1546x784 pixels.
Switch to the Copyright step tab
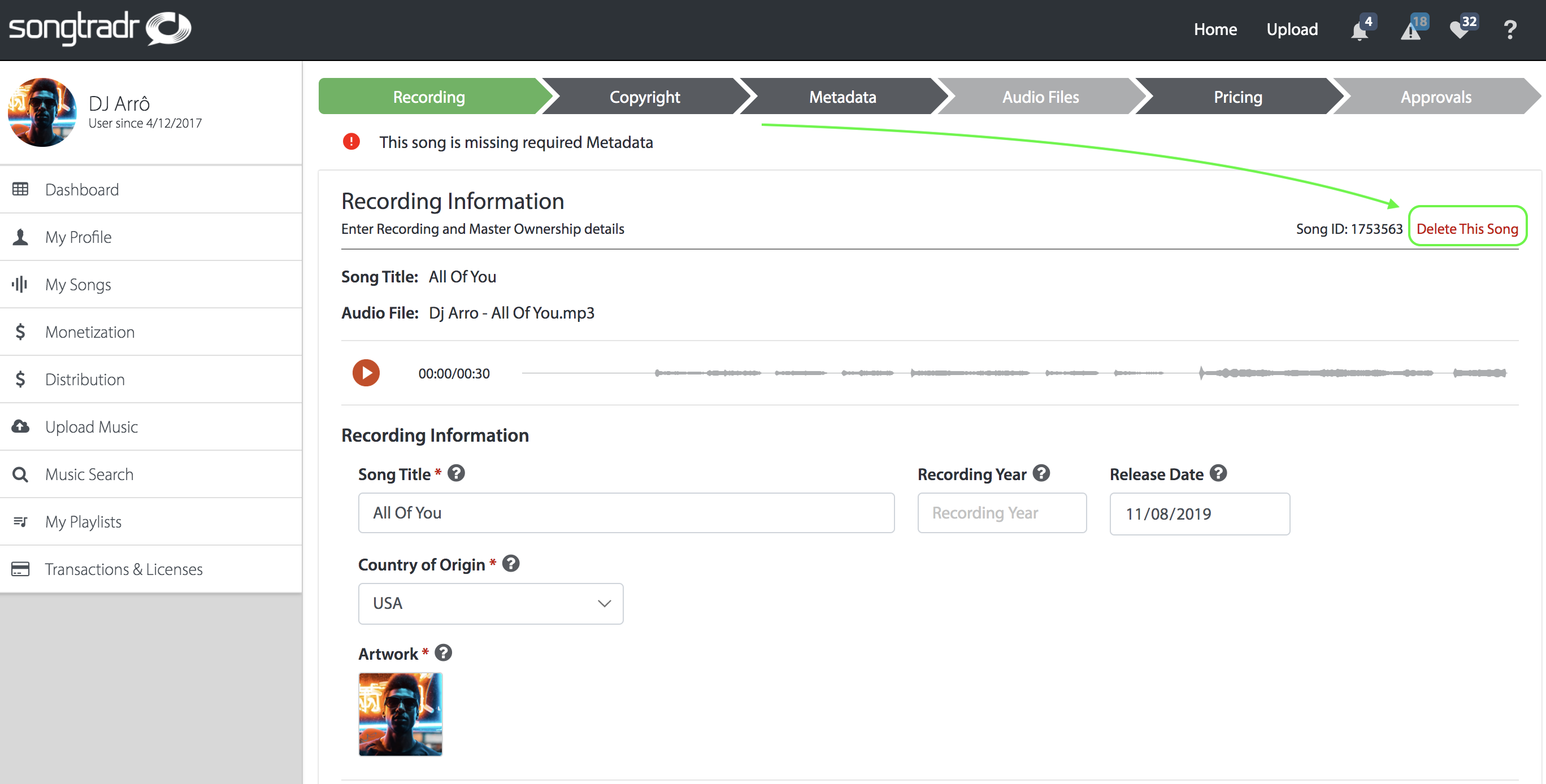(645, 97)
